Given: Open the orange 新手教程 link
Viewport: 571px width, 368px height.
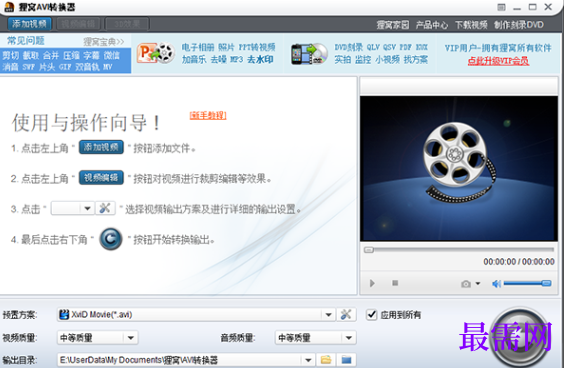Looking at the screenshot, I should [208, 115].
